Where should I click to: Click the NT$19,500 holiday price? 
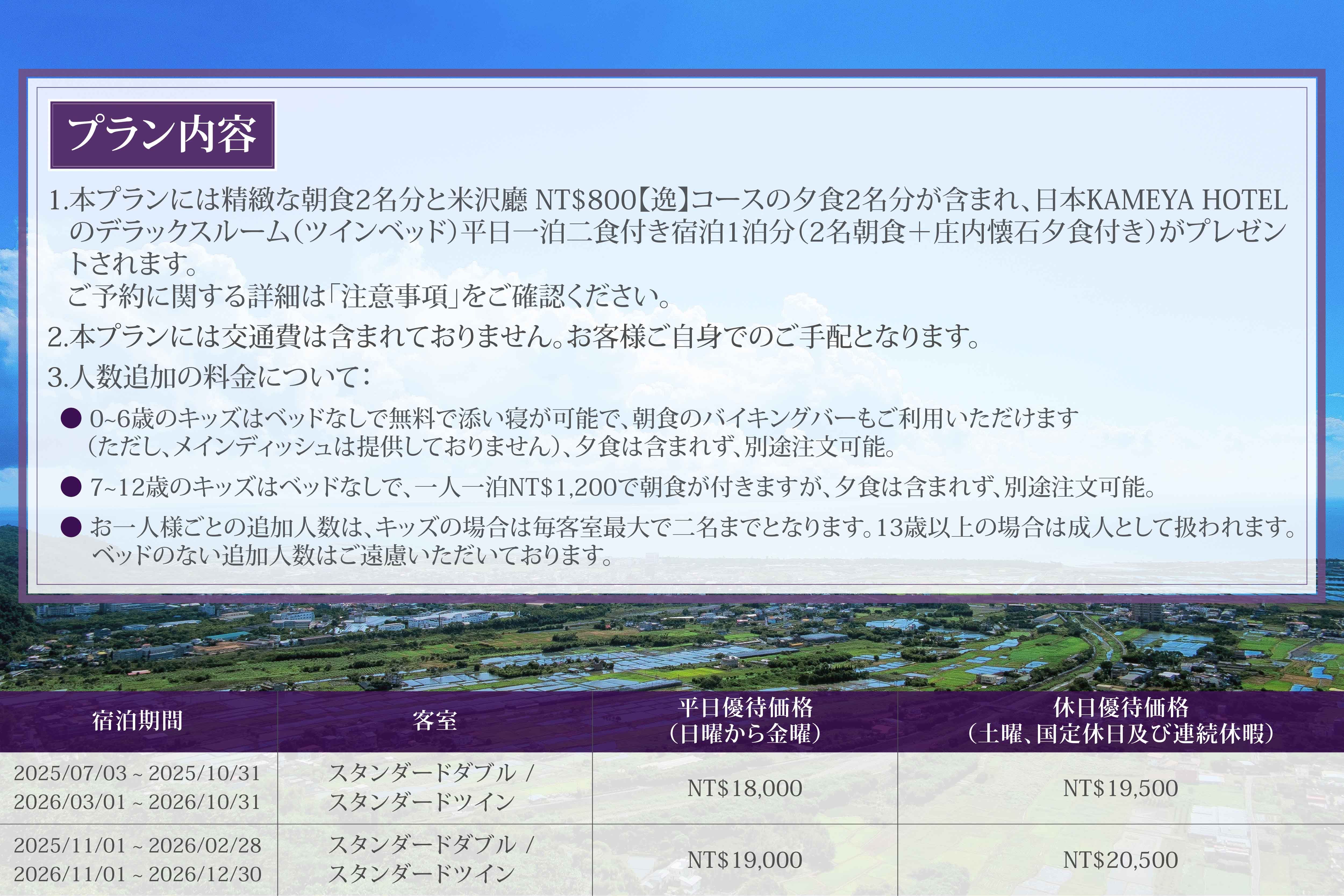1121,788
